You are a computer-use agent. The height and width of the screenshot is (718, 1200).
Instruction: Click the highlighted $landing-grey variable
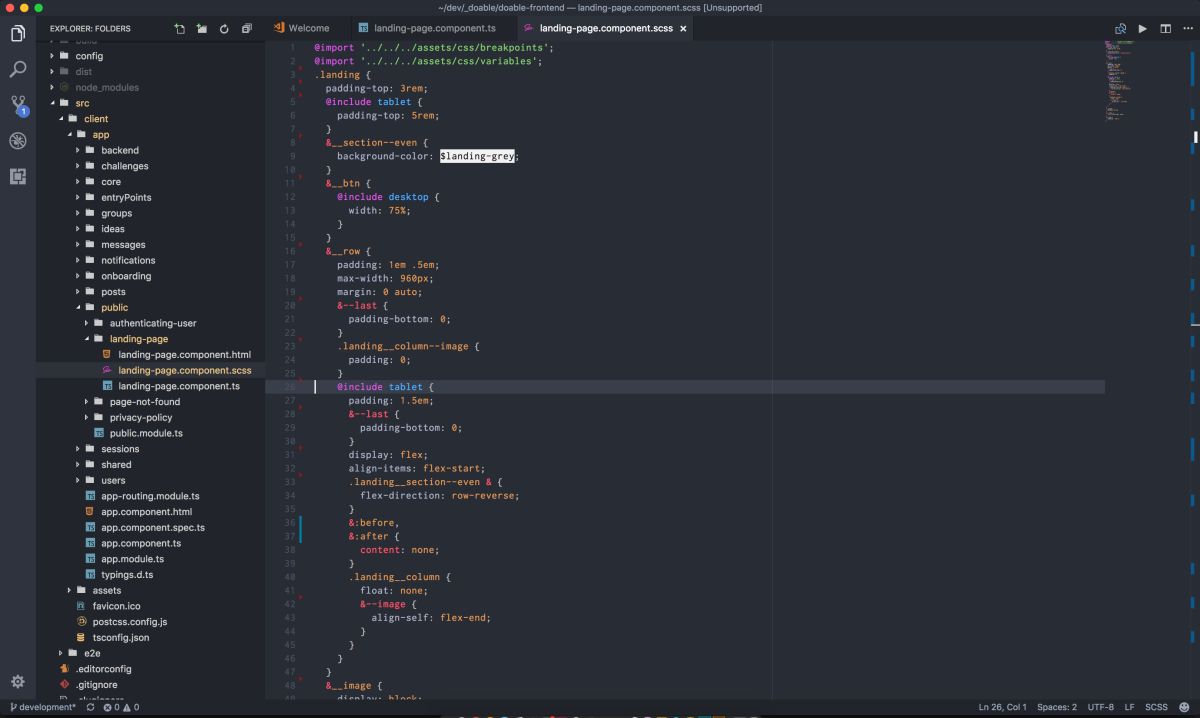pos(477,156)
